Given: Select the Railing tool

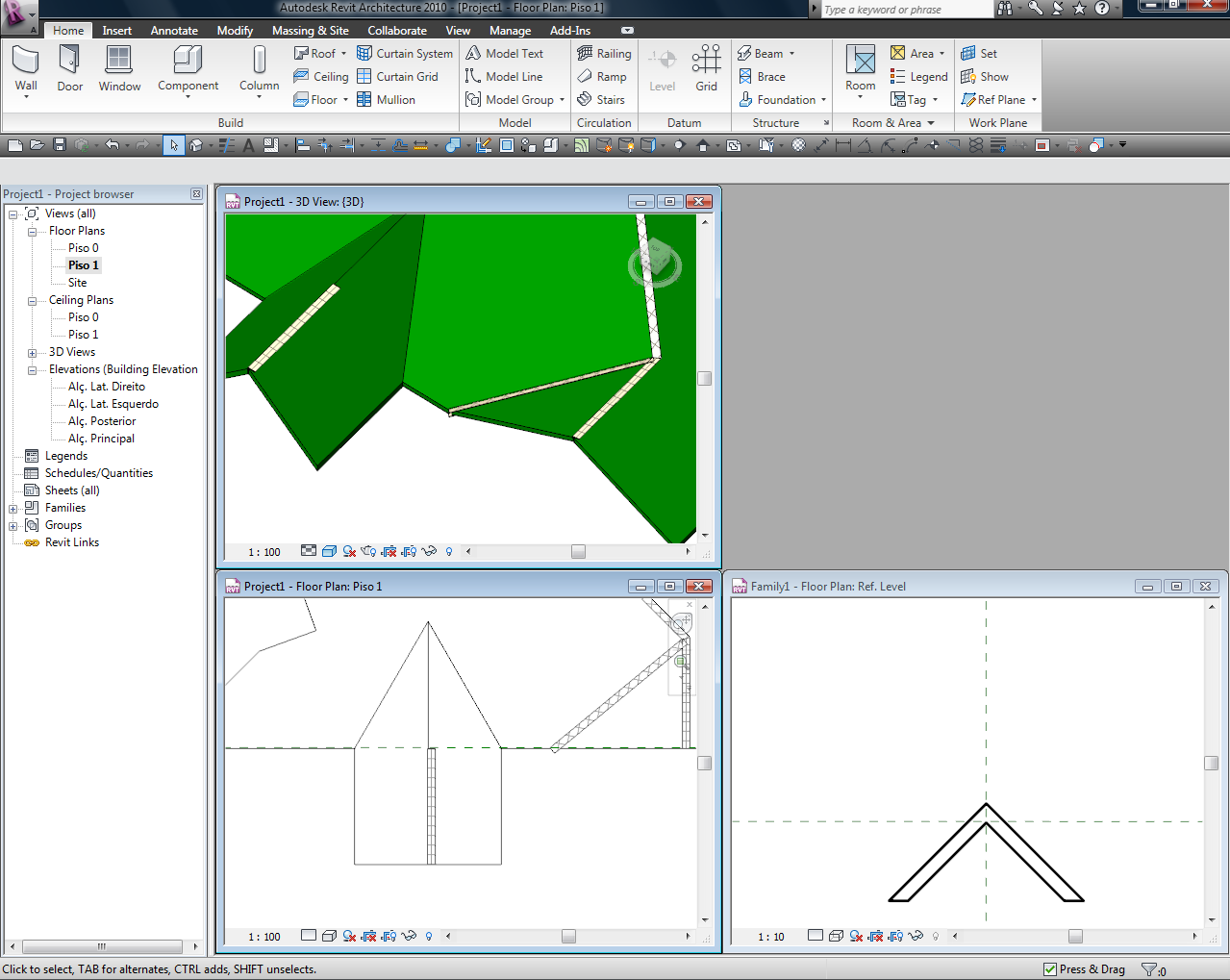Looking at the screenshot, I should click(x=604, y=54).
